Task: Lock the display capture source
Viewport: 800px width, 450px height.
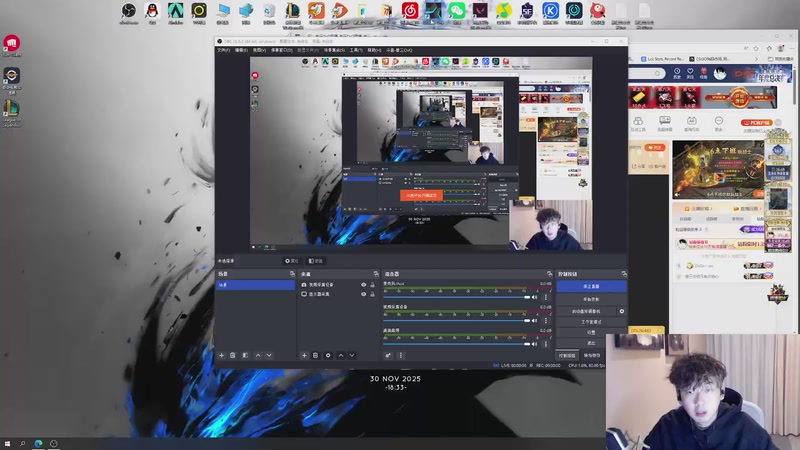Action: (x=372, y=294)
